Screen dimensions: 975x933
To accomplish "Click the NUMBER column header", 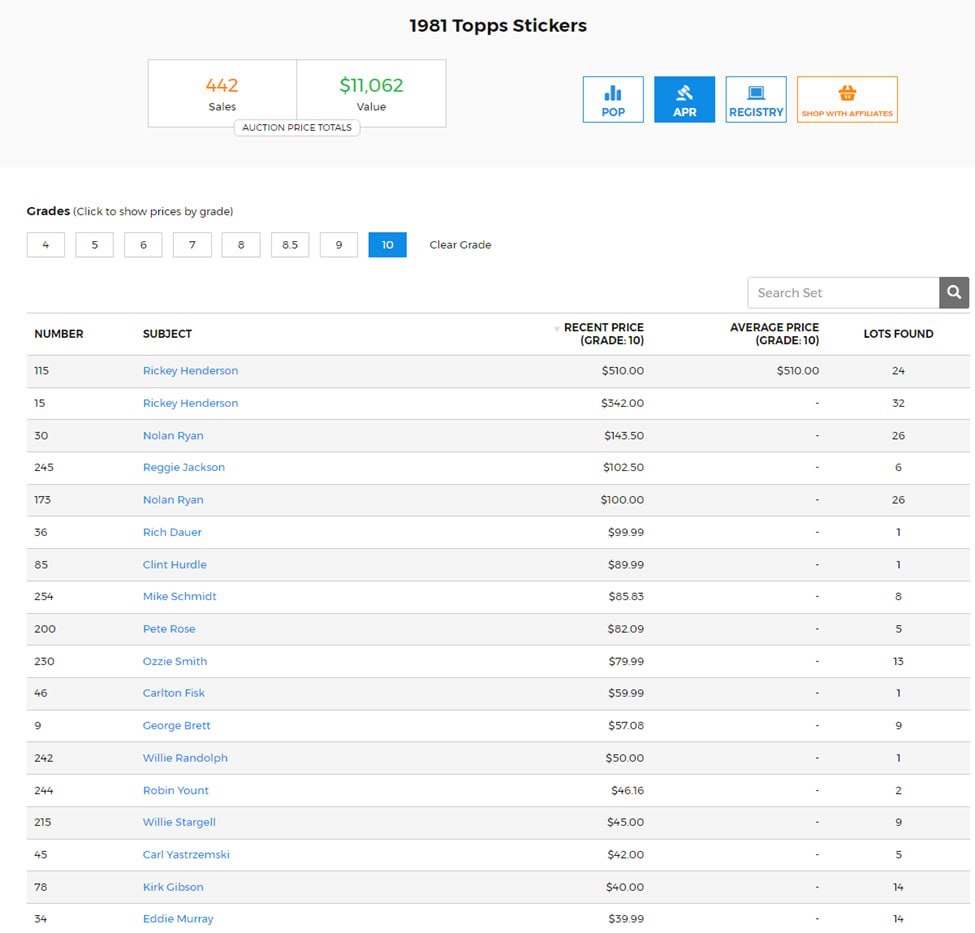I will 58,334.
